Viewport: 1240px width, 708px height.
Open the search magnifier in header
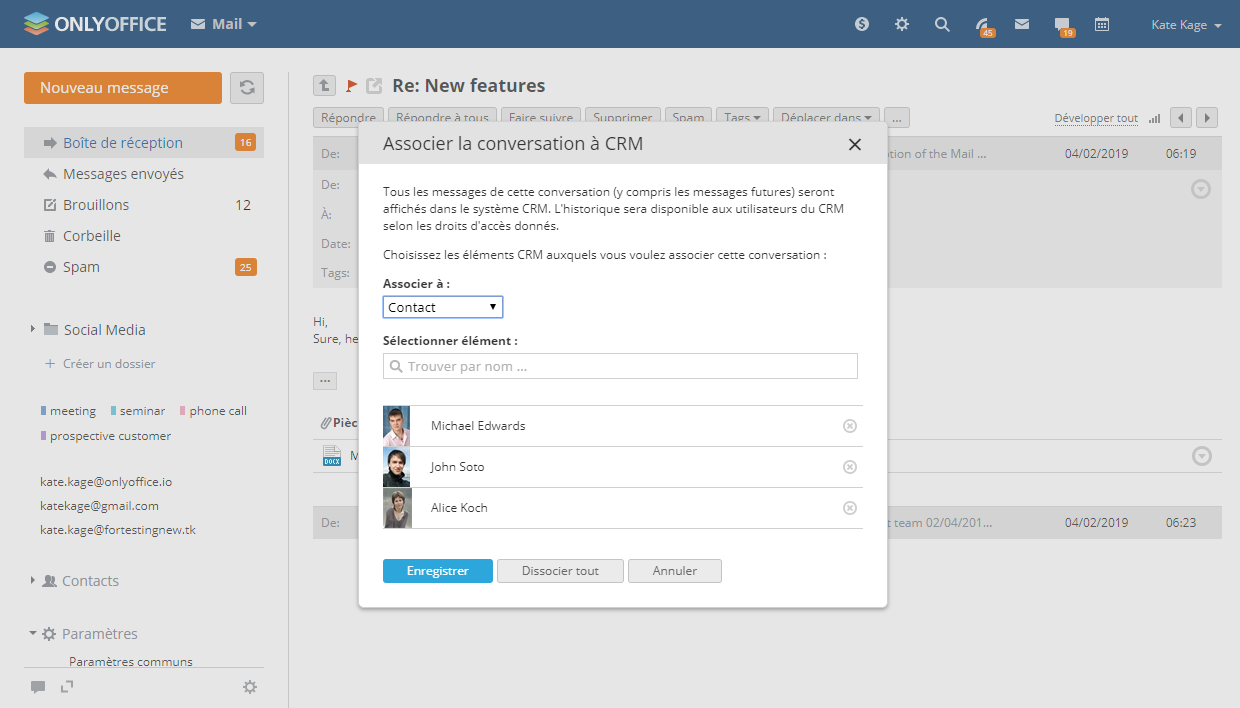942,24
